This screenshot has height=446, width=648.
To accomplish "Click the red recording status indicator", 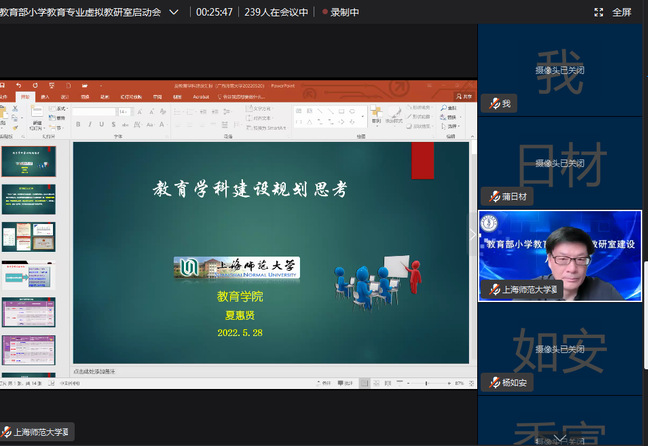I will tap(325, 12).
